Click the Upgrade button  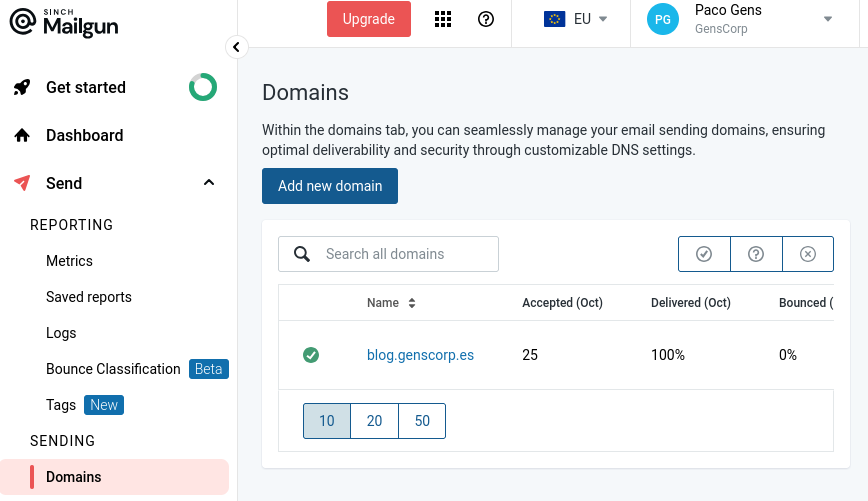pos(368,19)
